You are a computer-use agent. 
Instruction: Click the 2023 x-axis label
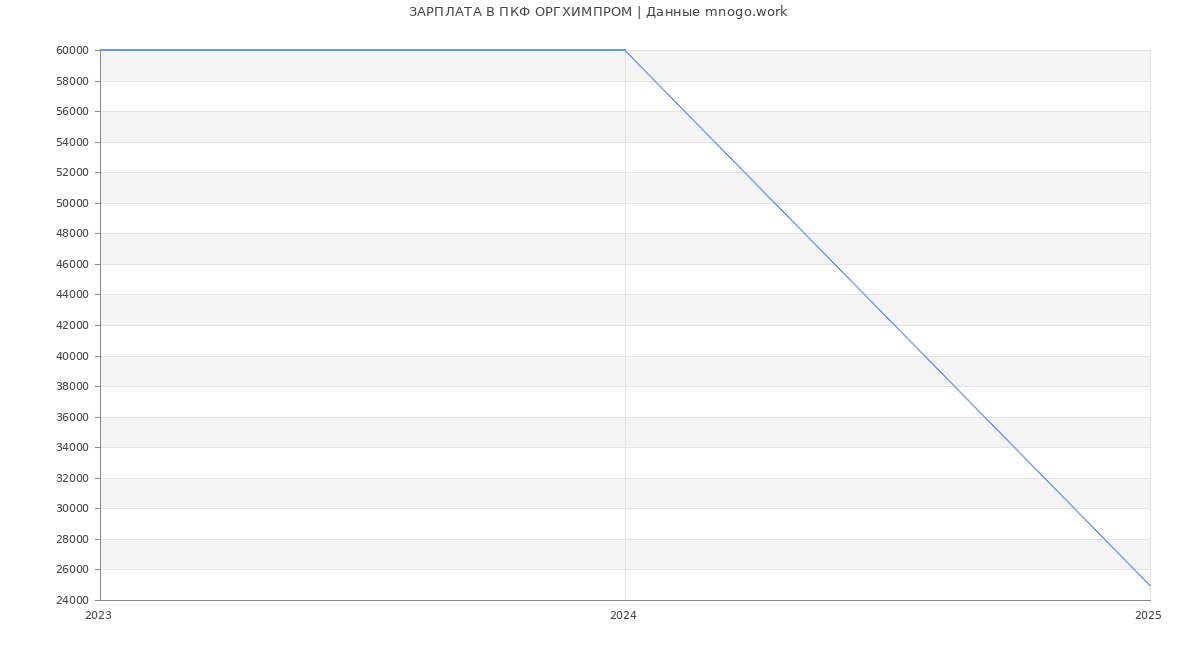[x=99, y=616]
